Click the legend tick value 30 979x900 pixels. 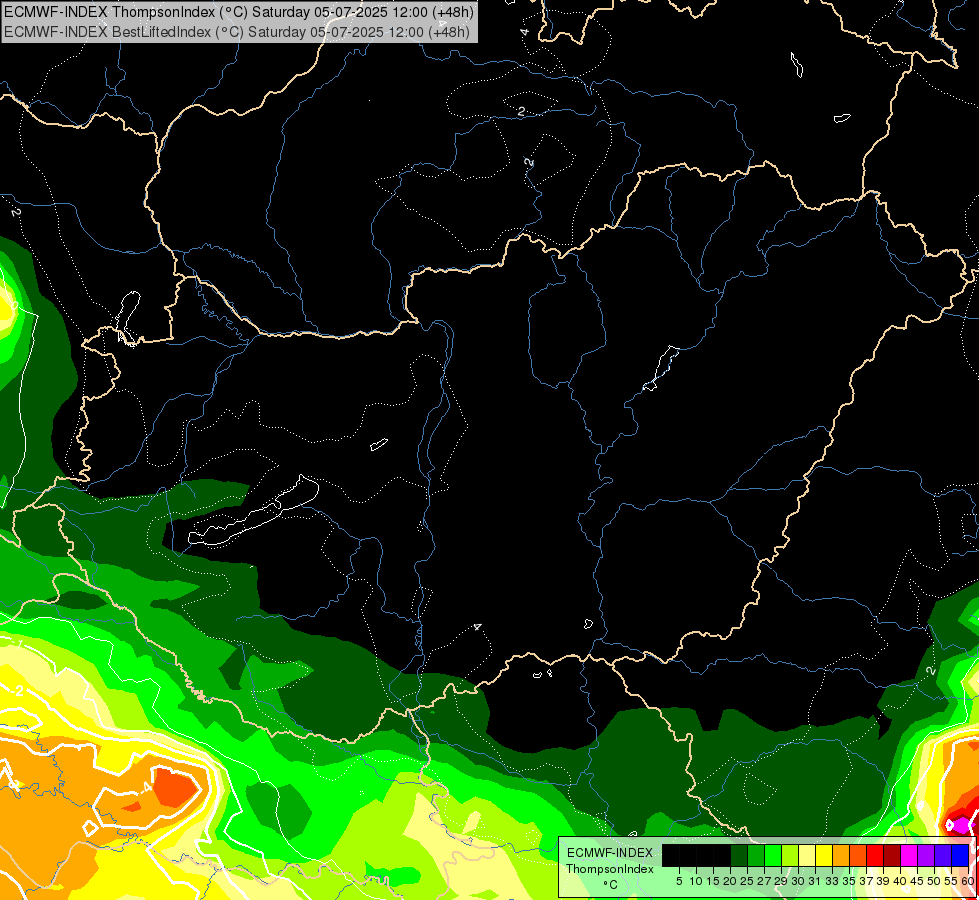(798, 881)
